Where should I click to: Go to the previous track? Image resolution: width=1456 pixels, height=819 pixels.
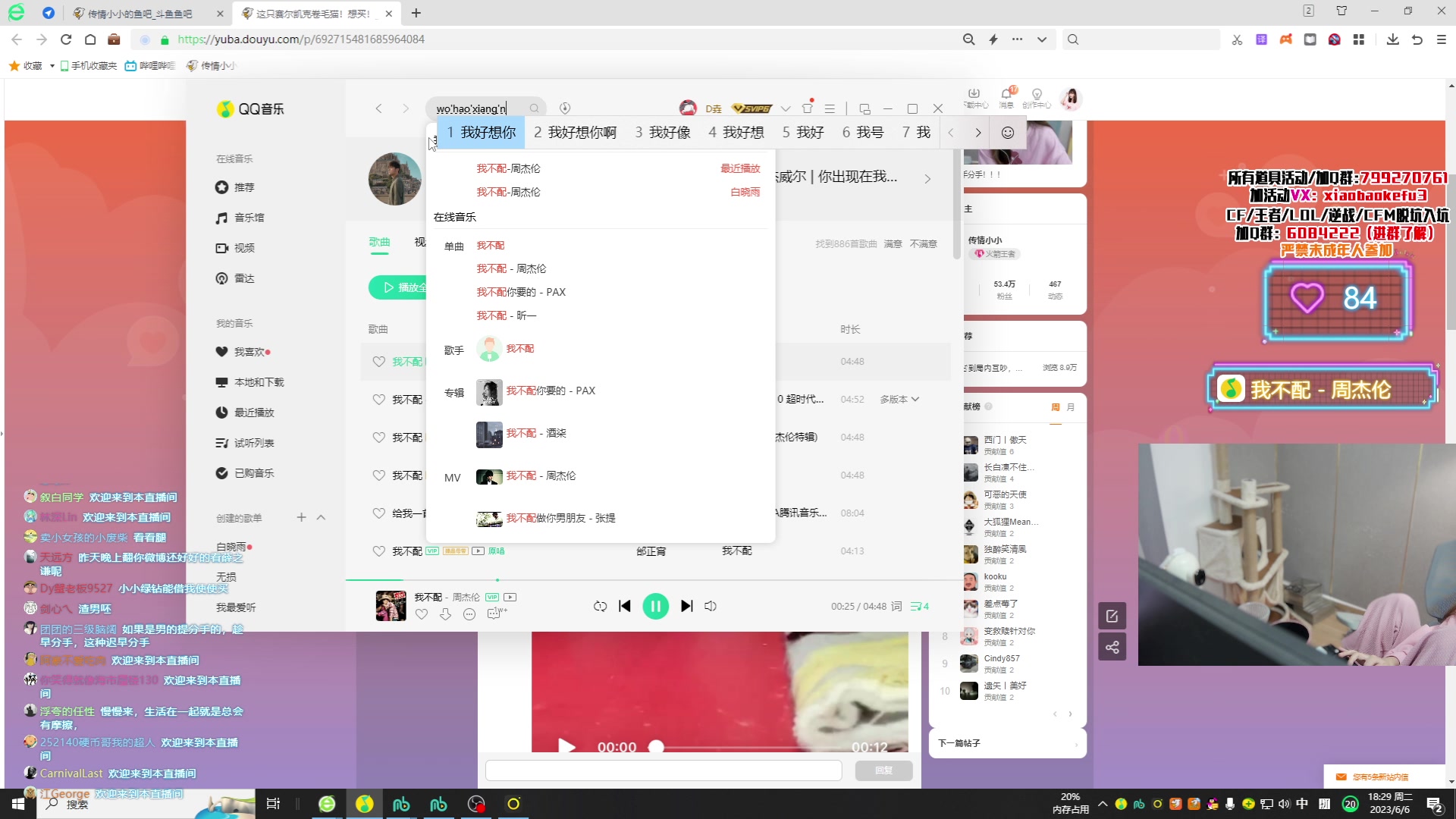(x=625, y=606)
